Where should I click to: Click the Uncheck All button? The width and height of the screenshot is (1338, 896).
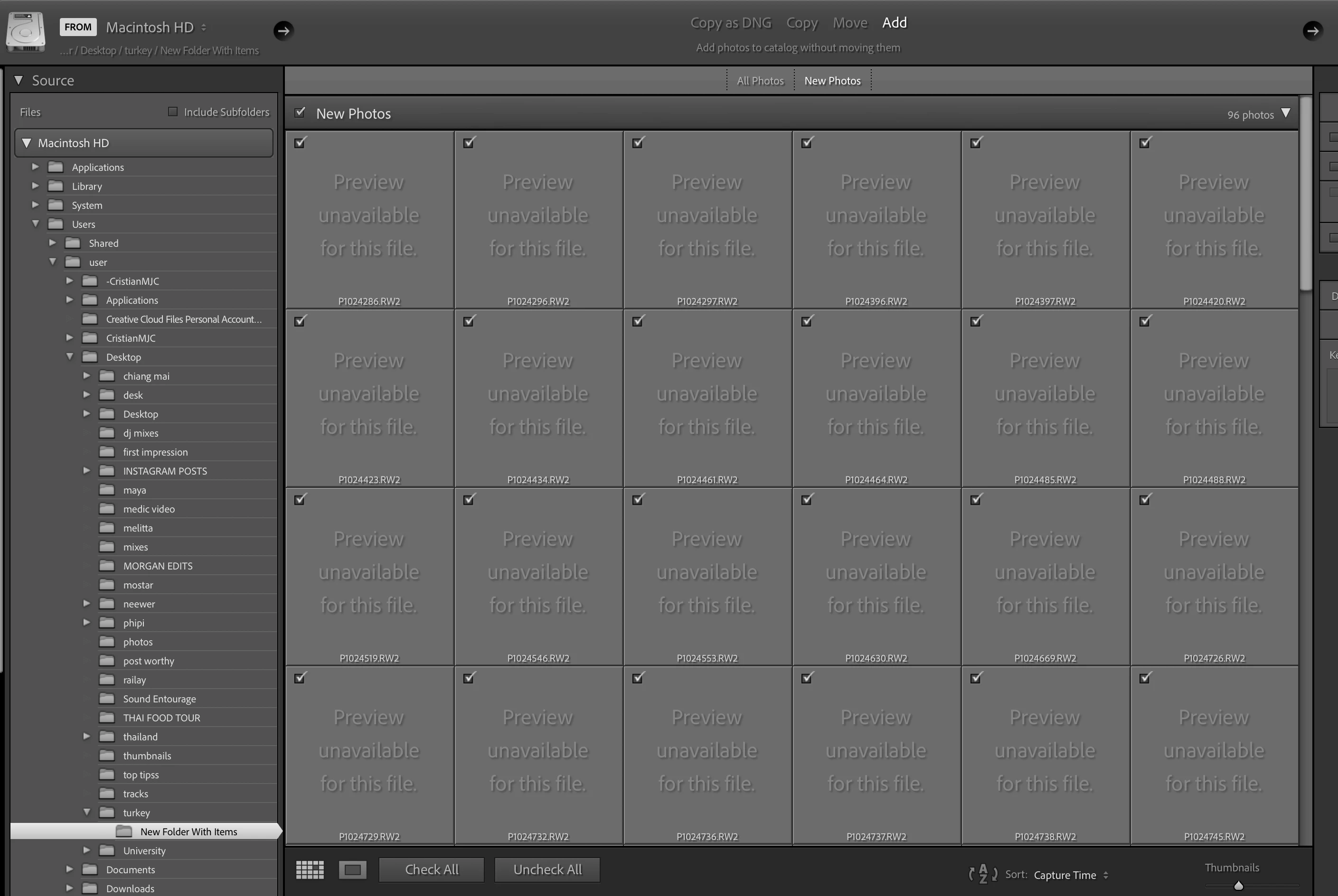click(547, 869)
